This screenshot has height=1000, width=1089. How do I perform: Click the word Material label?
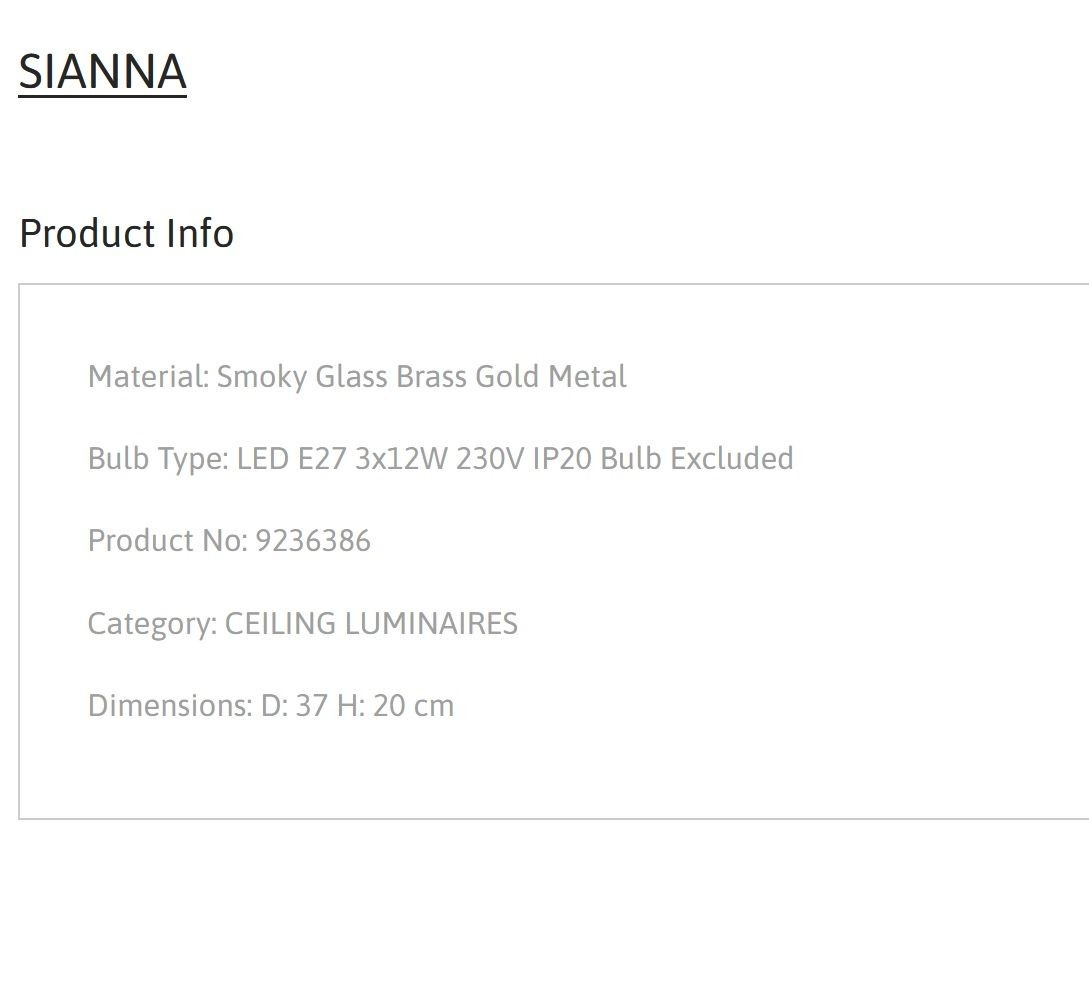(x=149, y=376)
